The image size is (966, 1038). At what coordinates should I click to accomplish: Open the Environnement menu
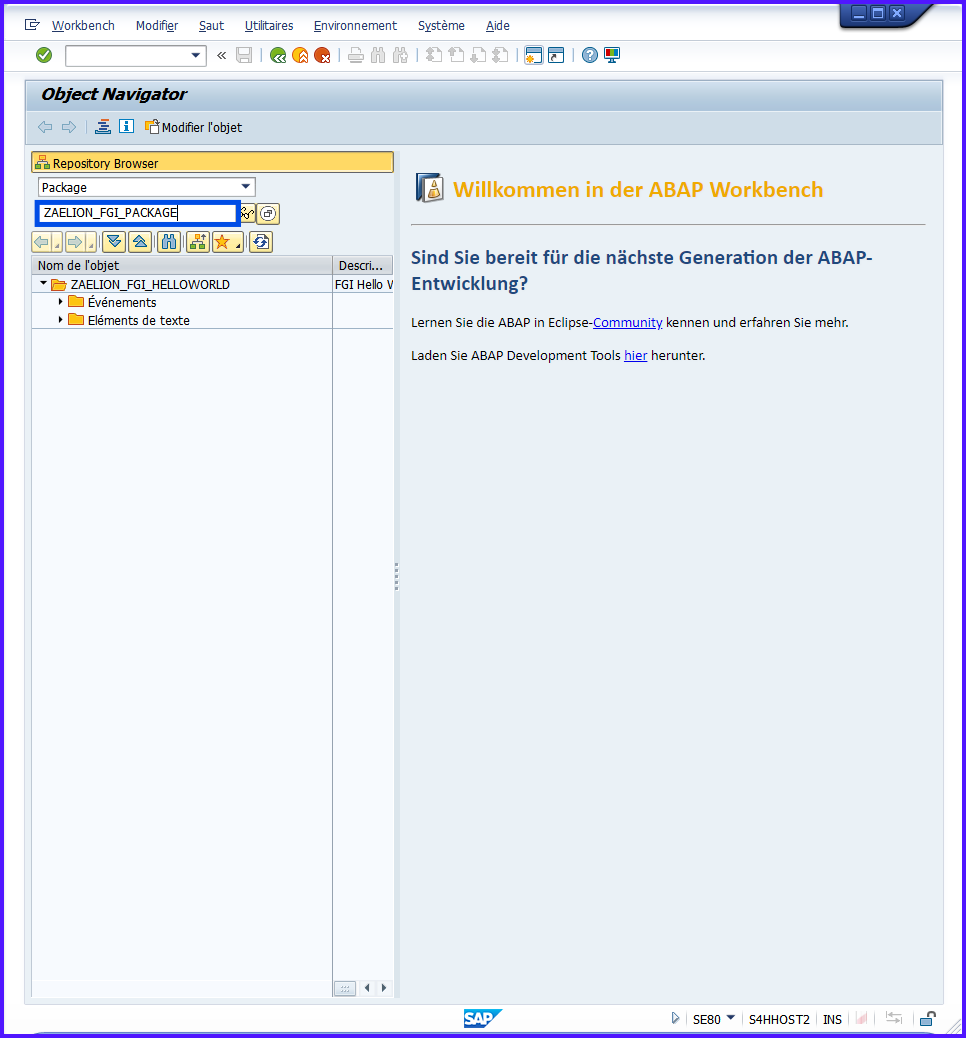[355, 25]
